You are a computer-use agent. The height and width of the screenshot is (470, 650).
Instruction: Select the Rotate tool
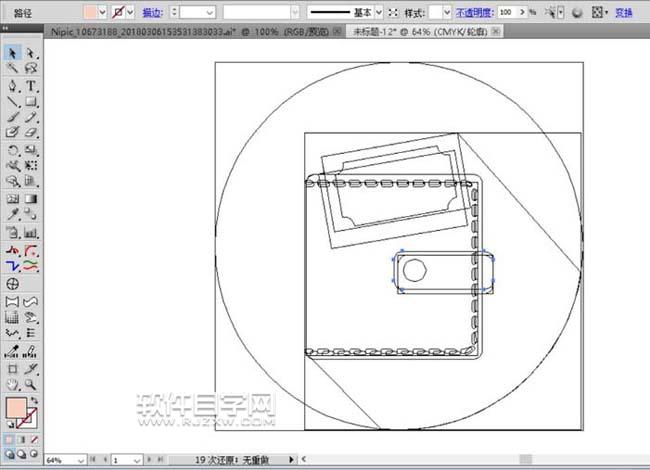pos(12,150)
